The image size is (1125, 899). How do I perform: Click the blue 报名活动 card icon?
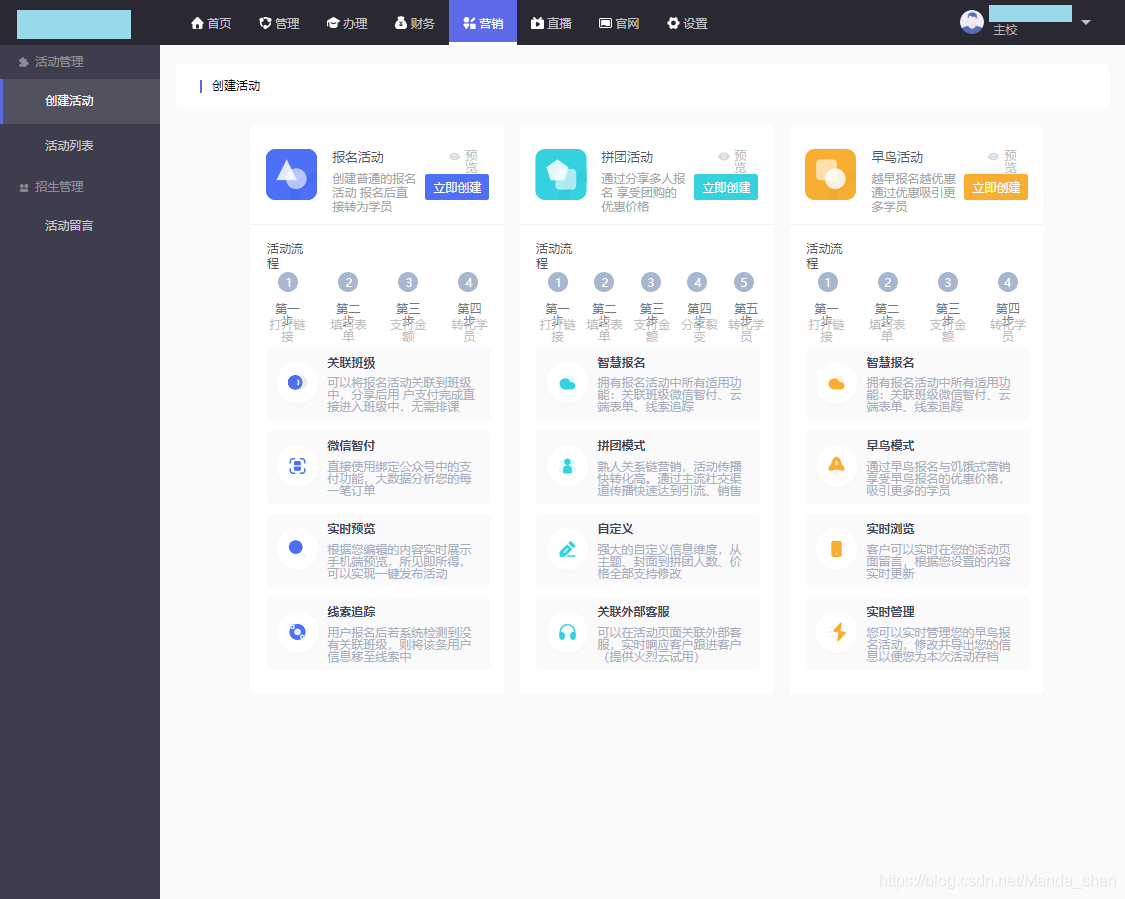click(x=291, y=174)
